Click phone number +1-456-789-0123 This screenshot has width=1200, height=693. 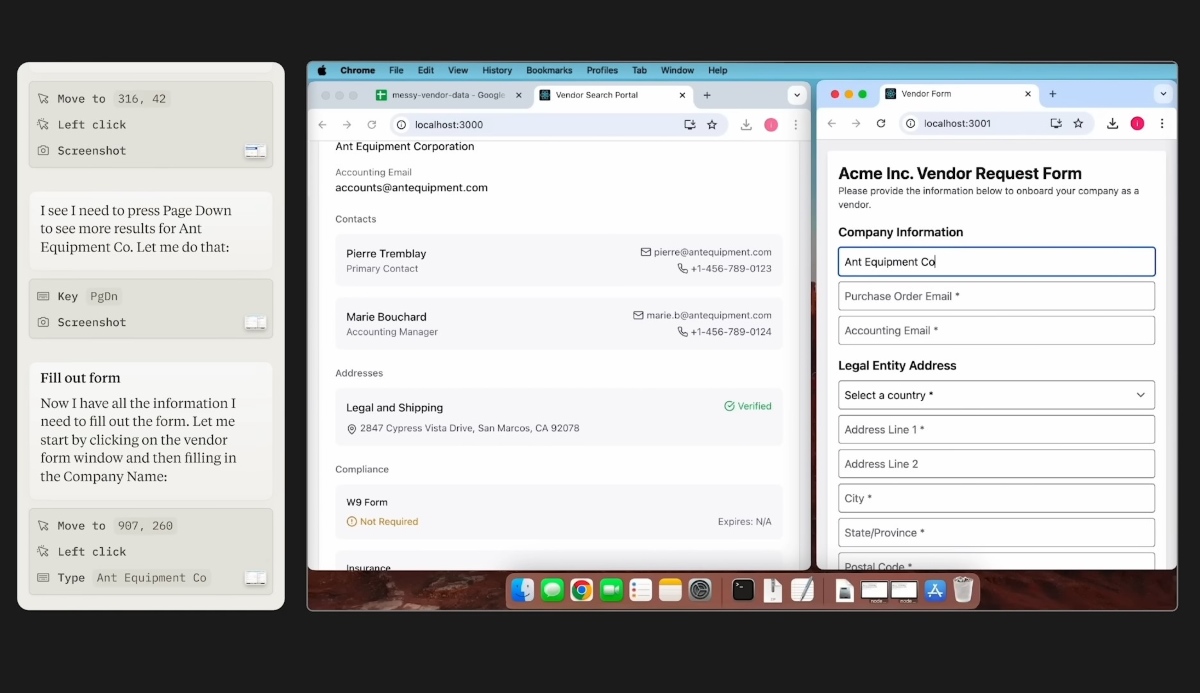click(730, 268)
